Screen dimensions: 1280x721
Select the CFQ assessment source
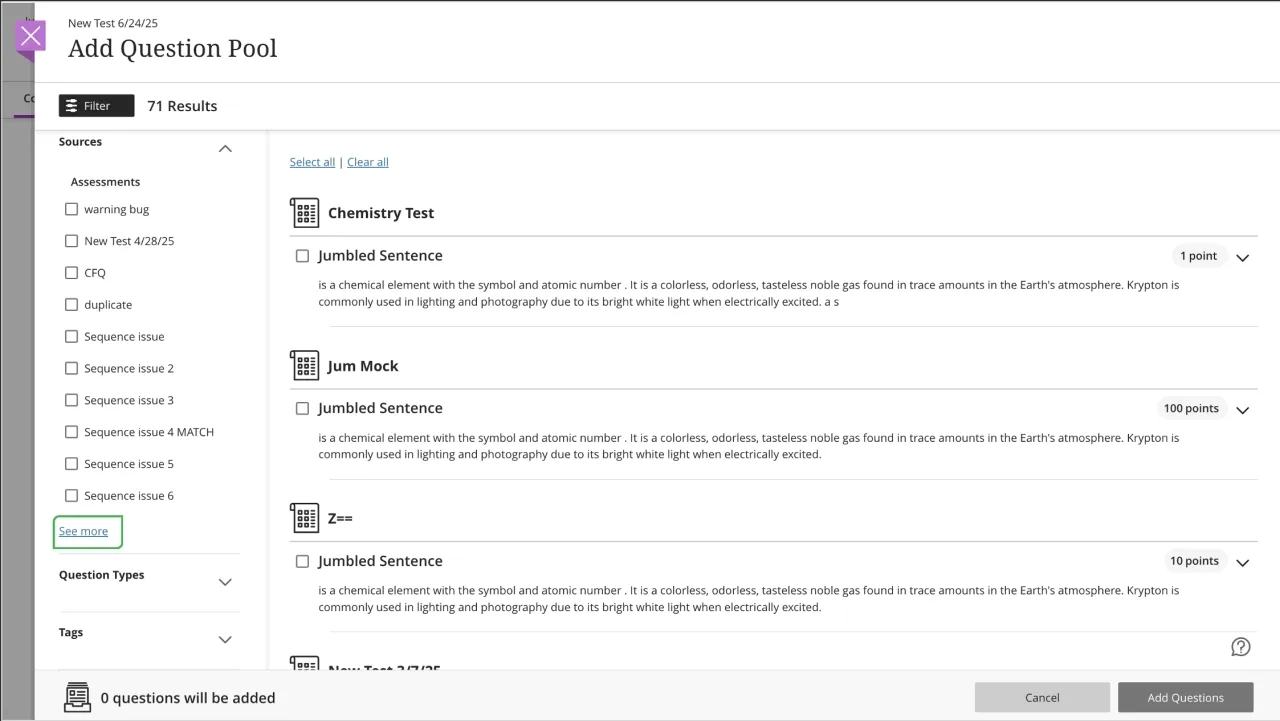71,272
